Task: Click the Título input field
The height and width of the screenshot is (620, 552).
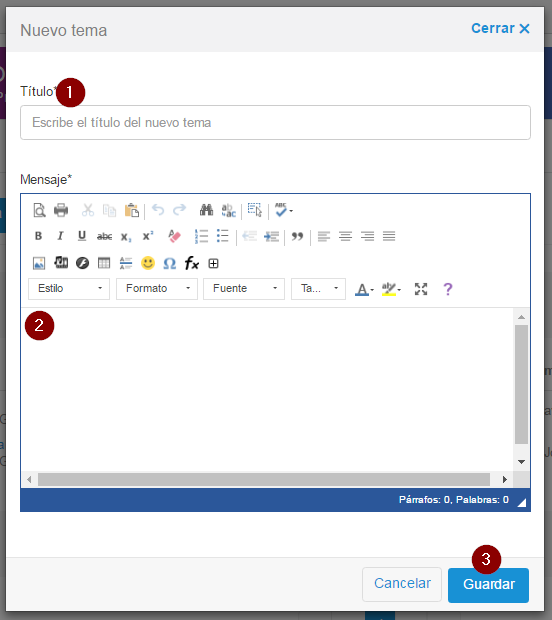Action: click(x=275, y=123)
